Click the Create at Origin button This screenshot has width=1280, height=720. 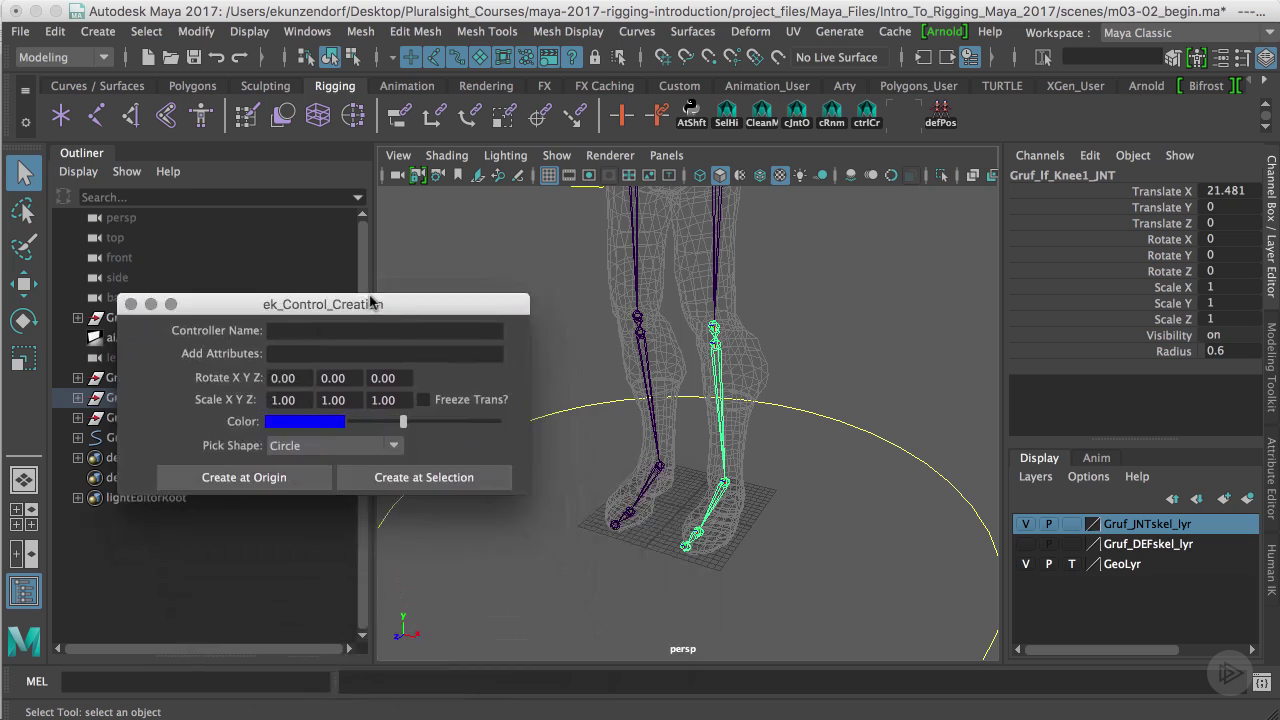click(244, 477)
